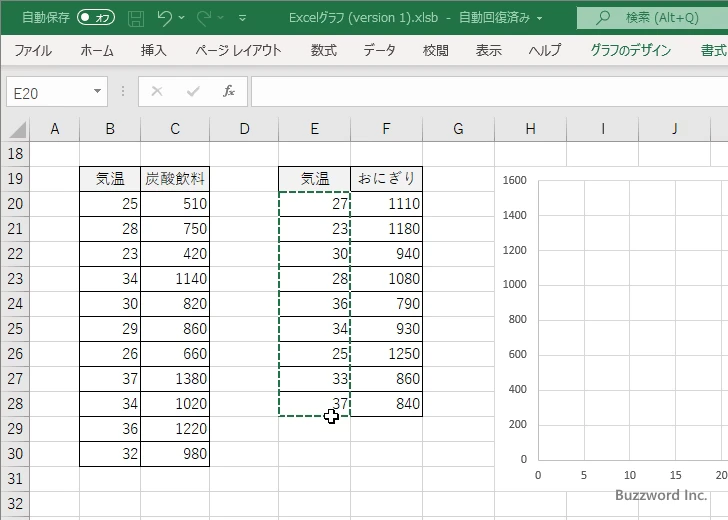Screen dimensions: 728x520
Task: Switch to the ホーム tab
Action: point(97,50)
